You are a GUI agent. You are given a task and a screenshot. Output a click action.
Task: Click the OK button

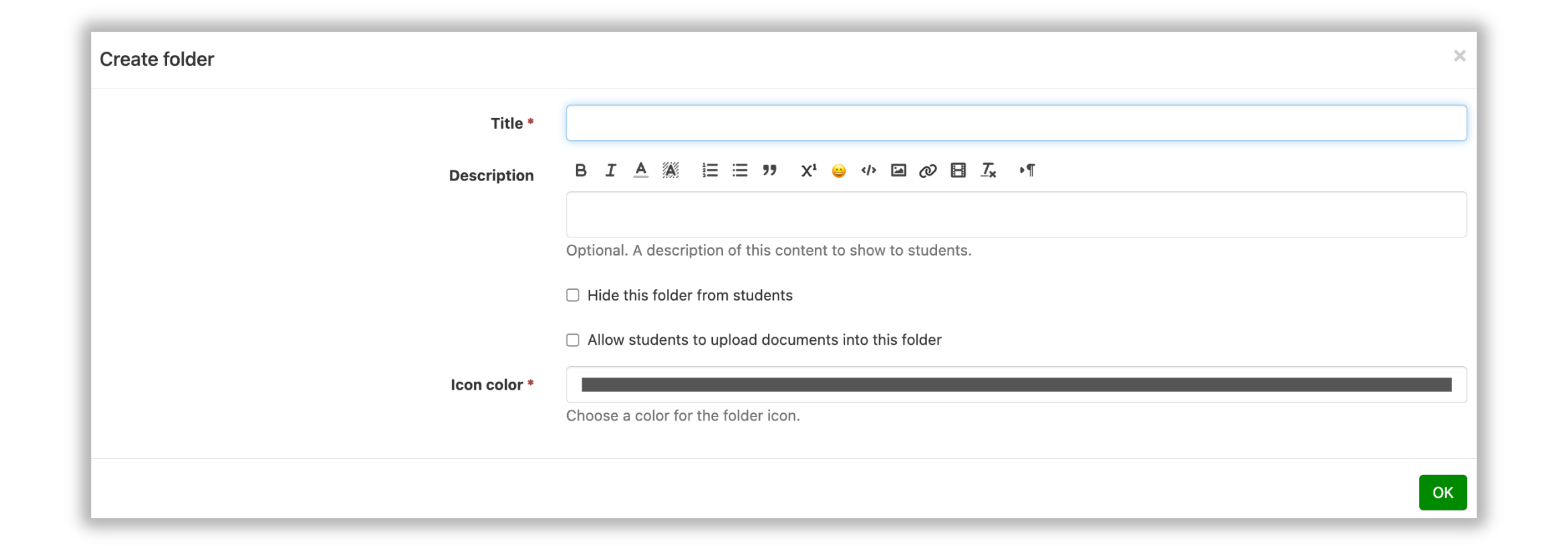(1442, 492)
